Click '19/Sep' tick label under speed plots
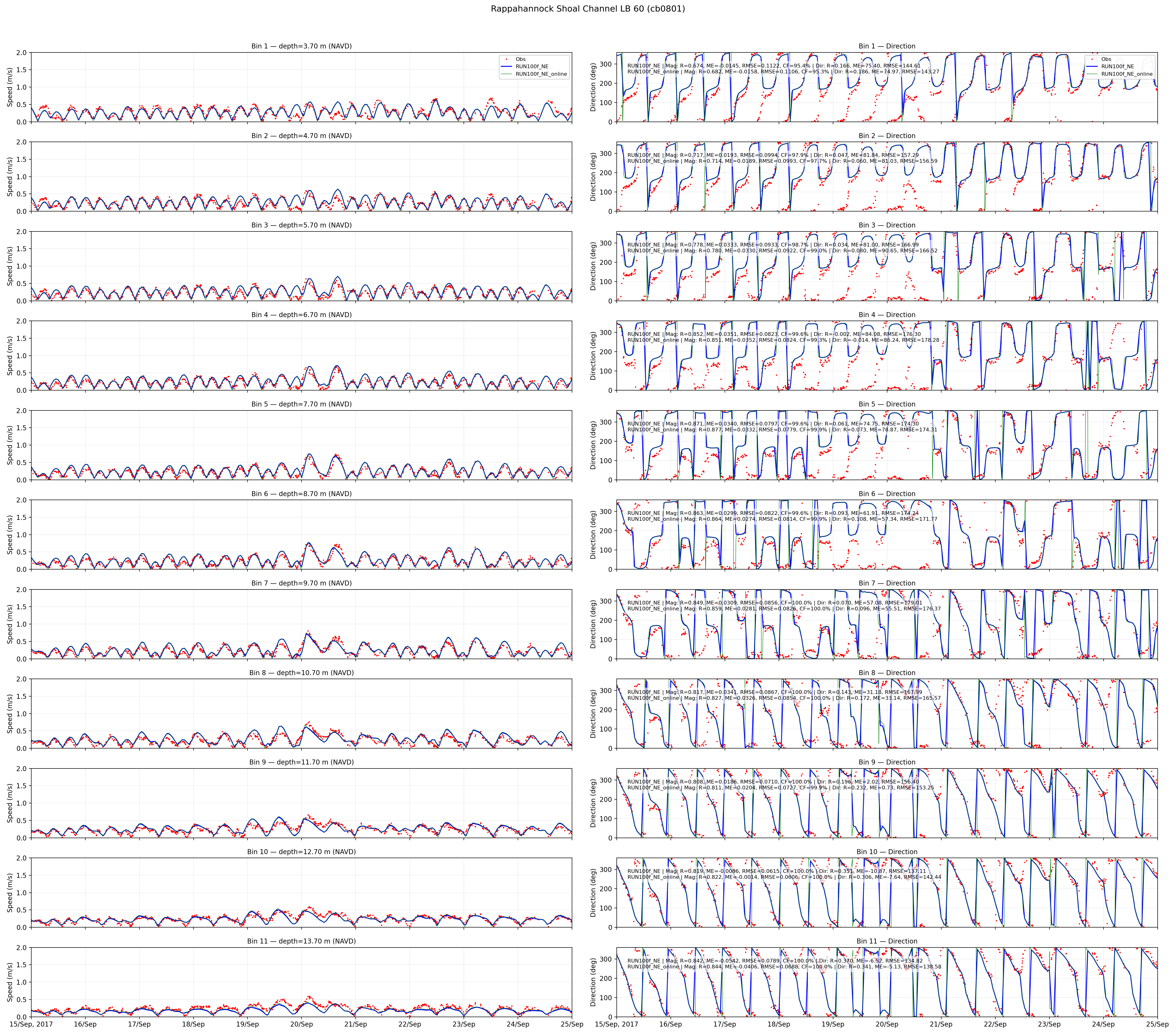Screen dimensions: 1176x1035 click(x=247, y=1024)
